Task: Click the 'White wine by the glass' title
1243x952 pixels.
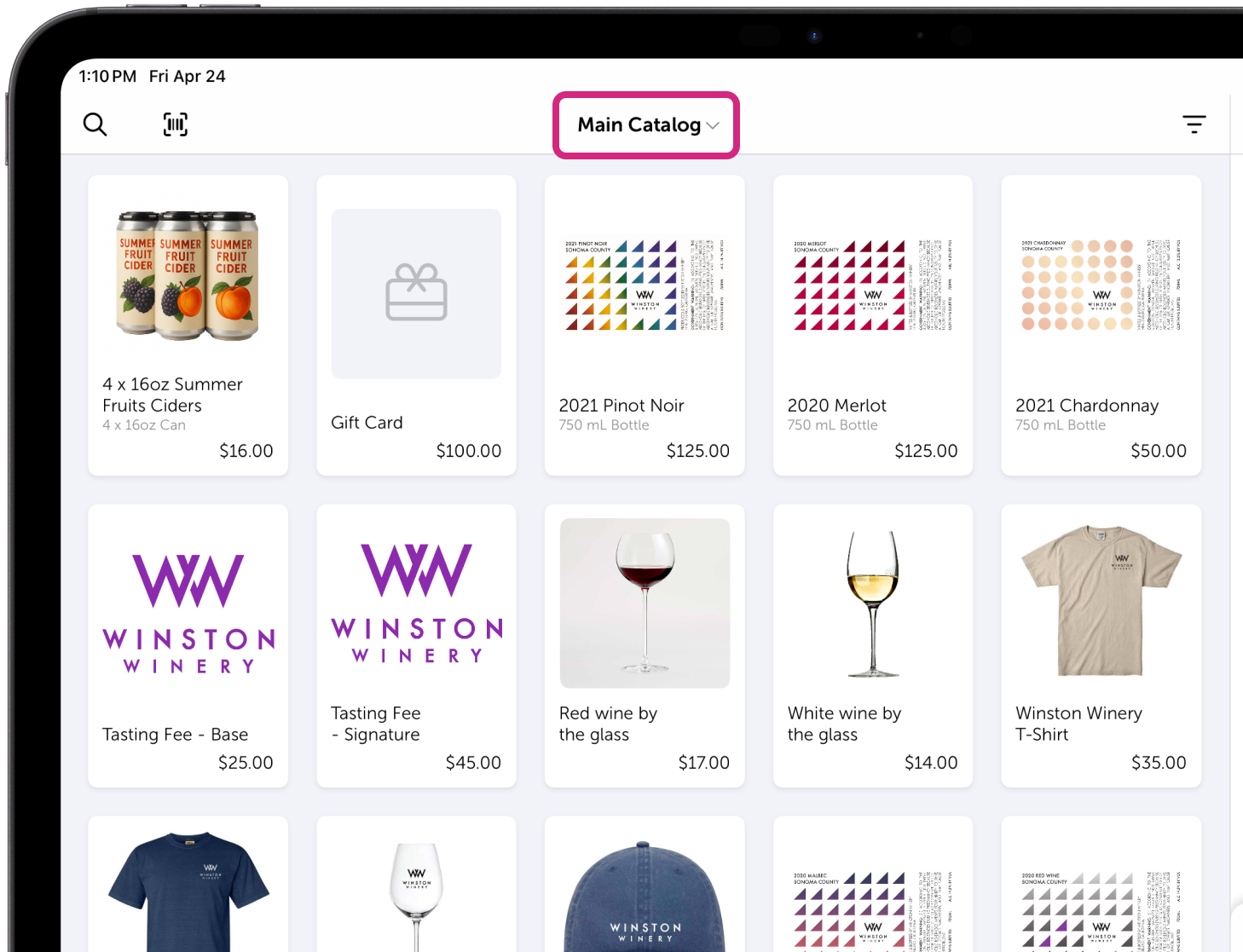Action: [844, 724]
